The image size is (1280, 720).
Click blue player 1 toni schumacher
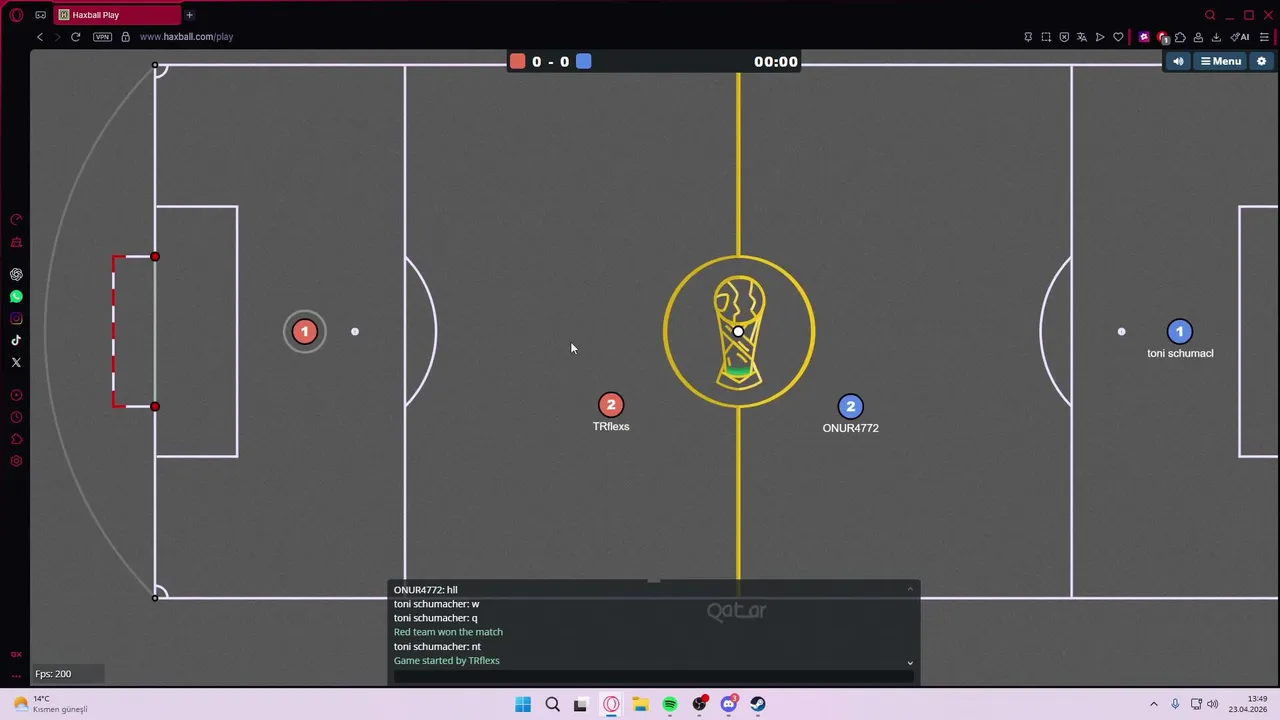click(1180, 332)
